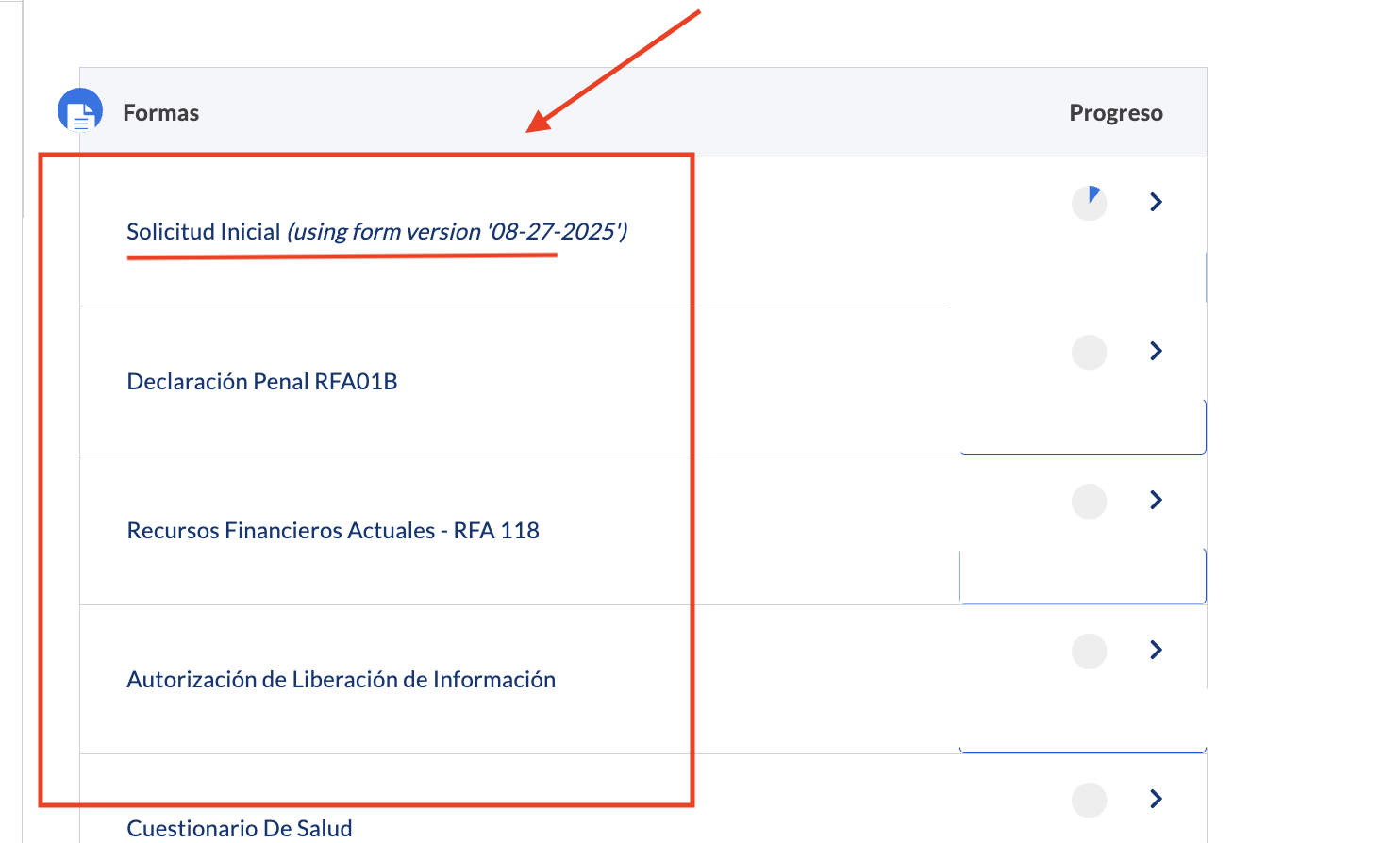Open Recursos Financieros Actuales - RFA 118
The image size is (1400, 843).
[333, 530]
